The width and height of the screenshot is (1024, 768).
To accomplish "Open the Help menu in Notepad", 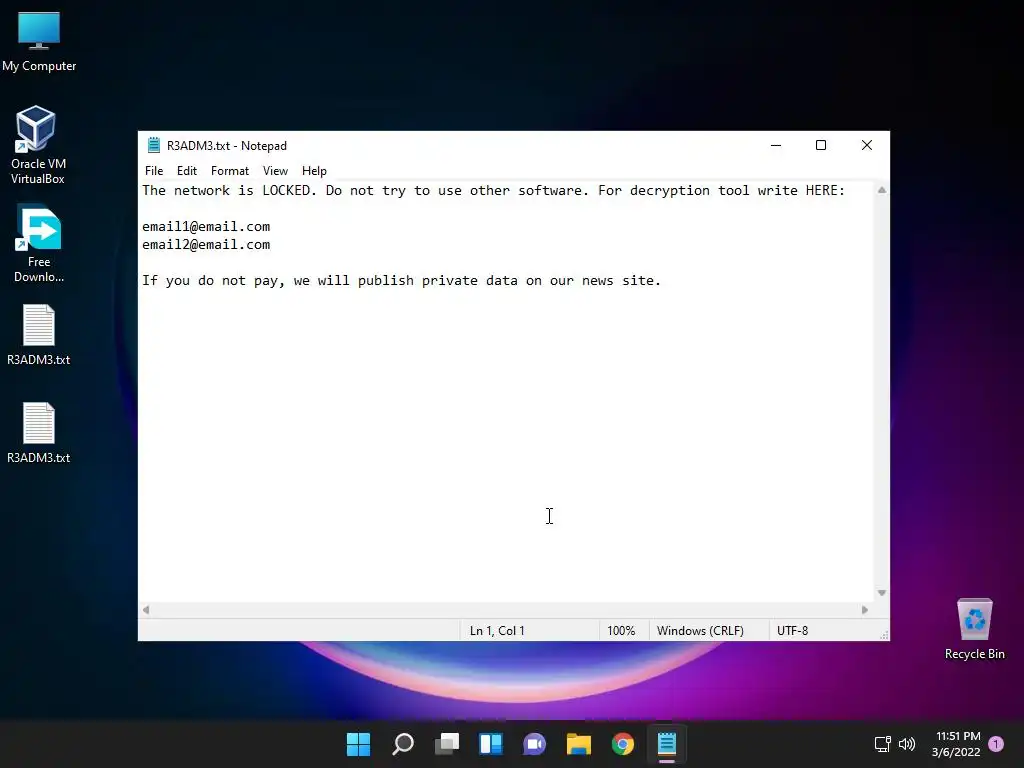I will [x=314, y=170].
